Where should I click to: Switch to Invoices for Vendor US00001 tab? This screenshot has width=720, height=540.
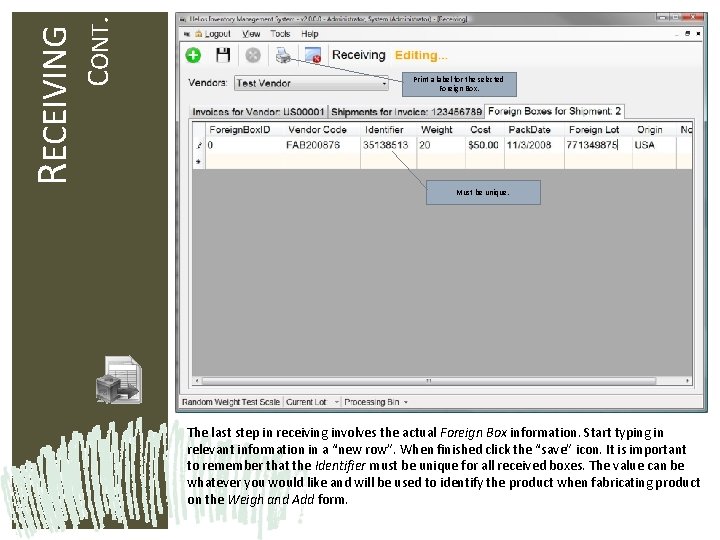tap(259, 112)
